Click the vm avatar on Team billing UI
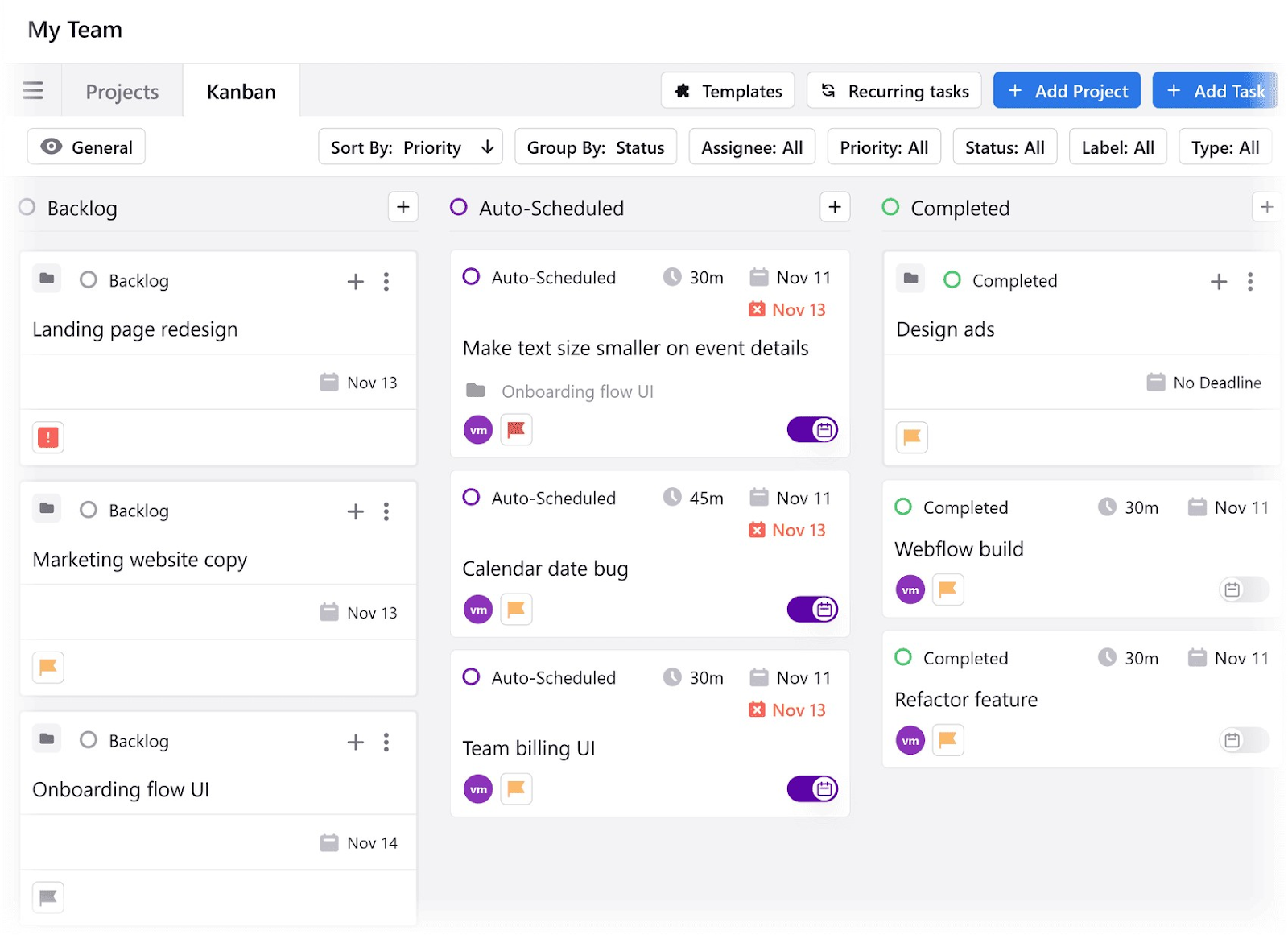Screen dimensions: 1288x935 [x=477, y=788]
